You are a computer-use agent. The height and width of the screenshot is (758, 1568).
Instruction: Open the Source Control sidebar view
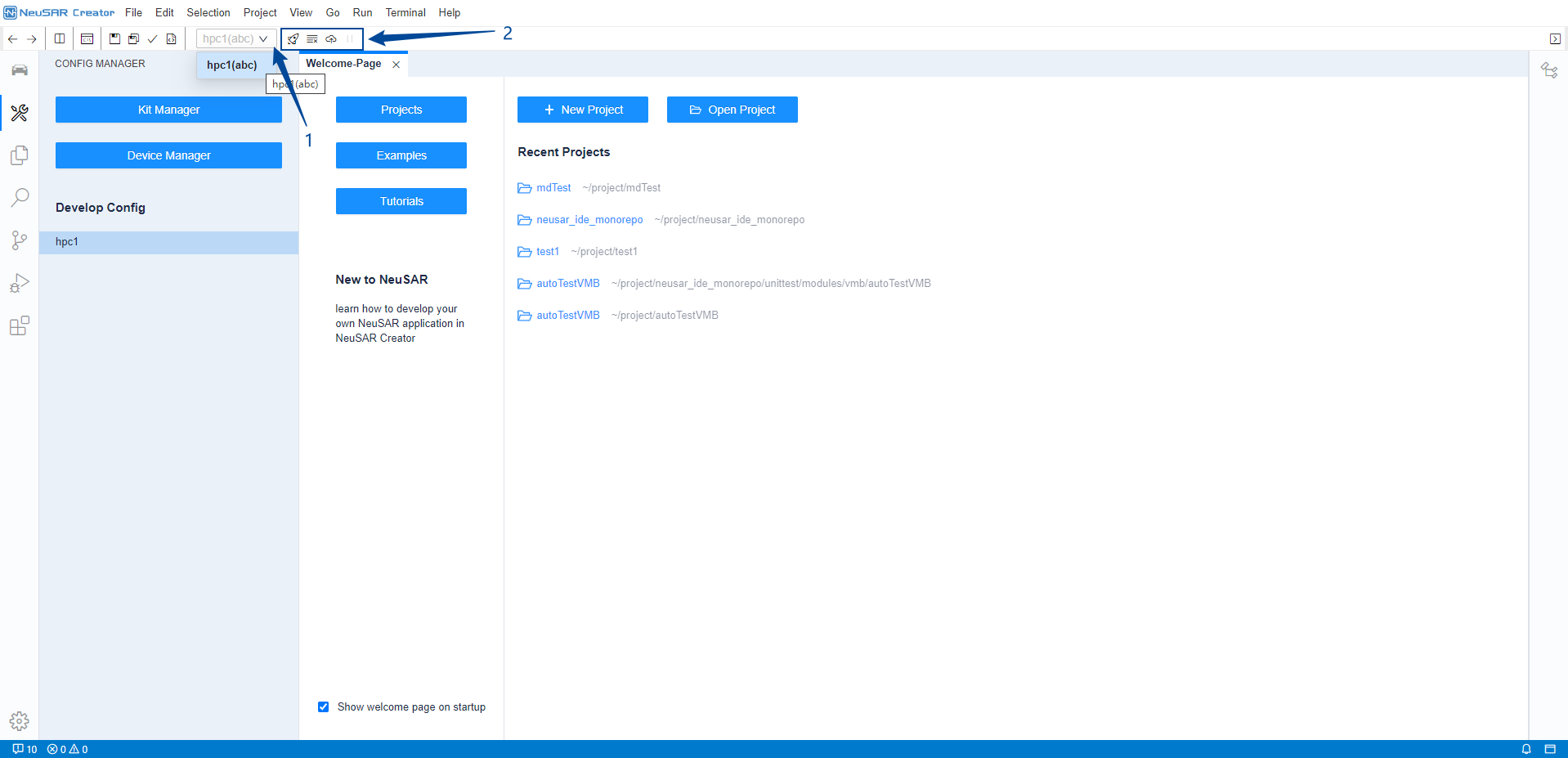click(x=19, y=240)
